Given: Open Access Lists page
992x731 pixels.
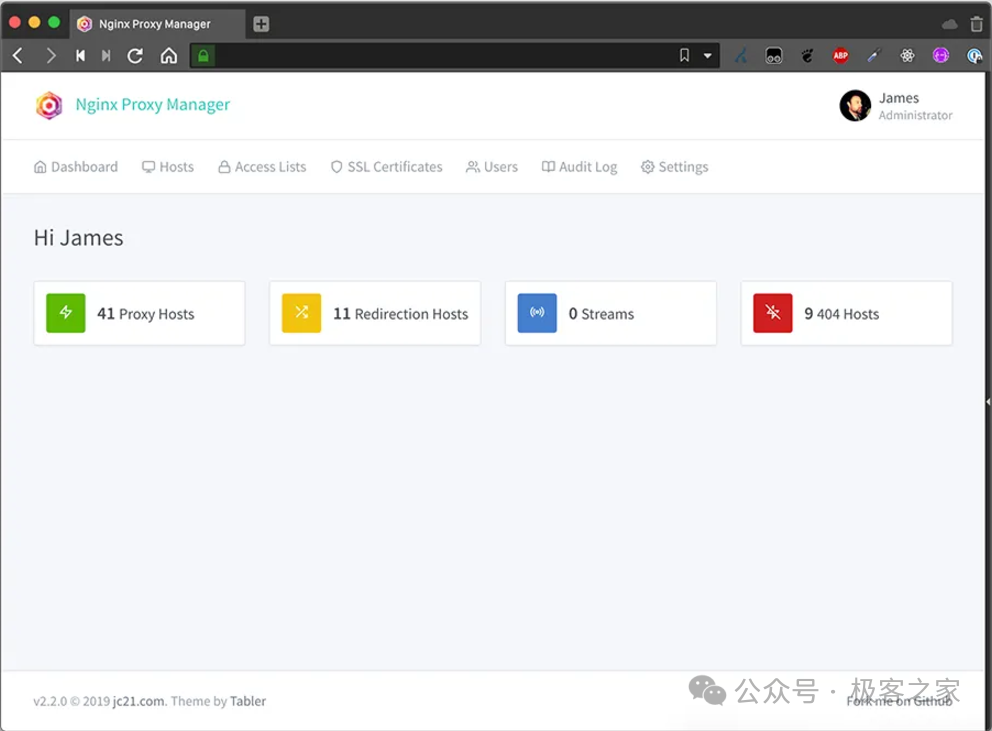Looking at the screenshot, I should coord(262,167).
